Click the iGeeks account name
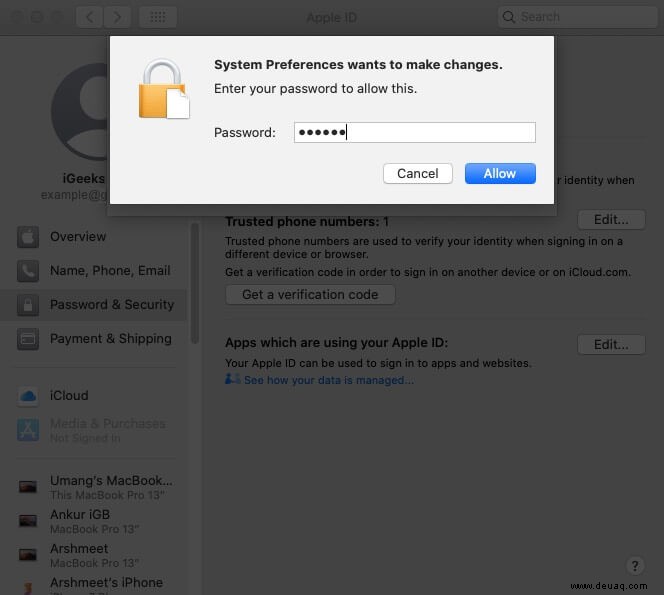 click(x=83, y=179)
